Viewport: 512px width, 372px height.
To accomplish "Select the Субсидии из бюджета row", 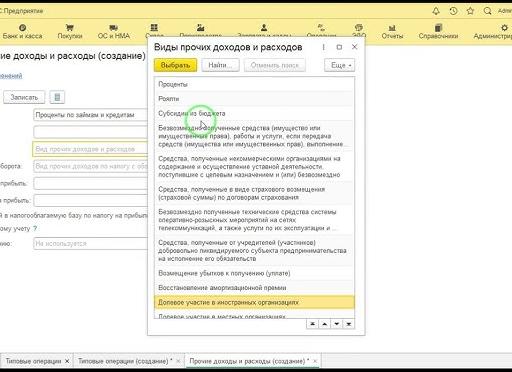I will pyautogui.click(x=254, y=114).
